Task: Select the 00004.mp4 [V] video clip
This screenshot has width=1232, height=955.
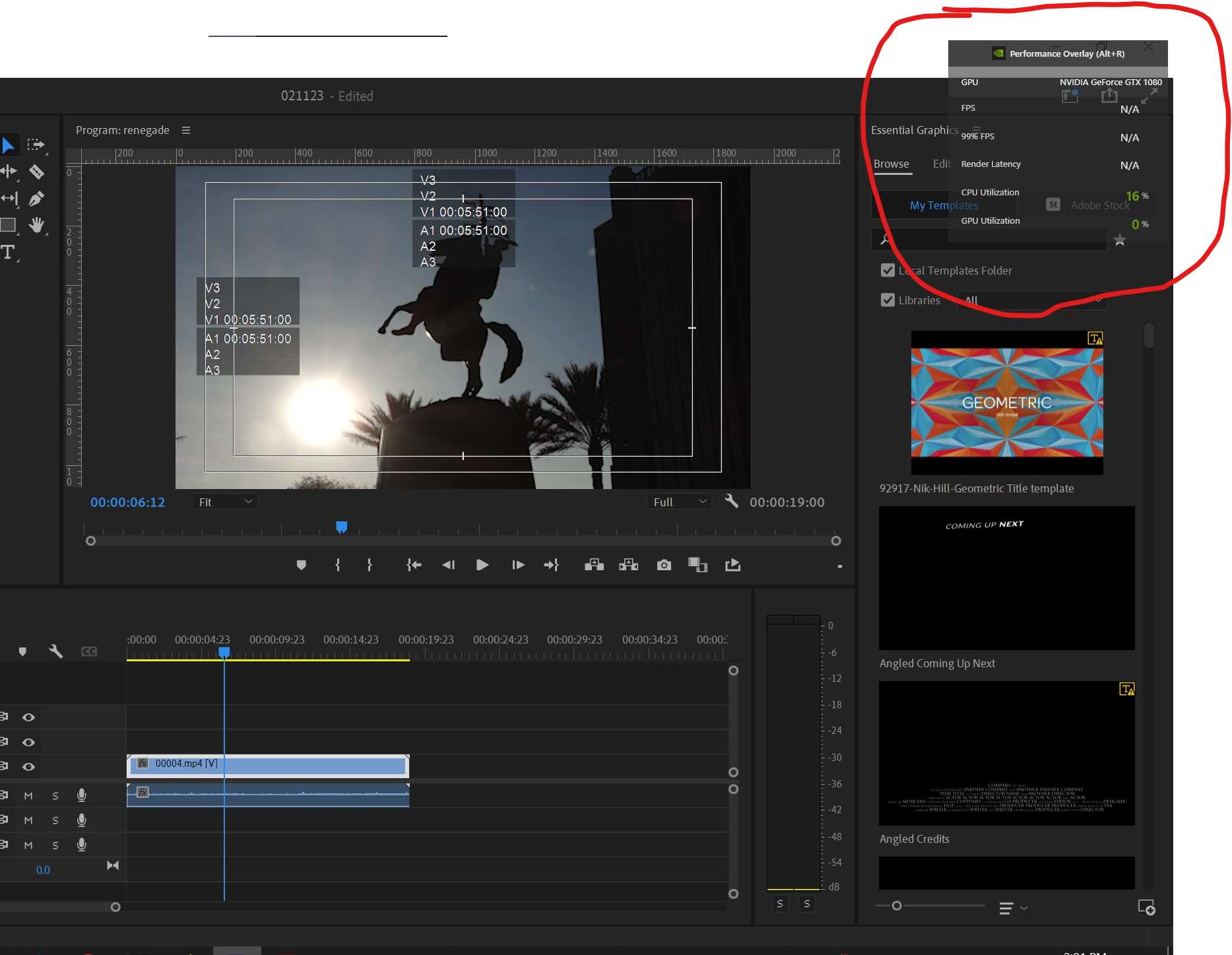Action: pos(268,766)
